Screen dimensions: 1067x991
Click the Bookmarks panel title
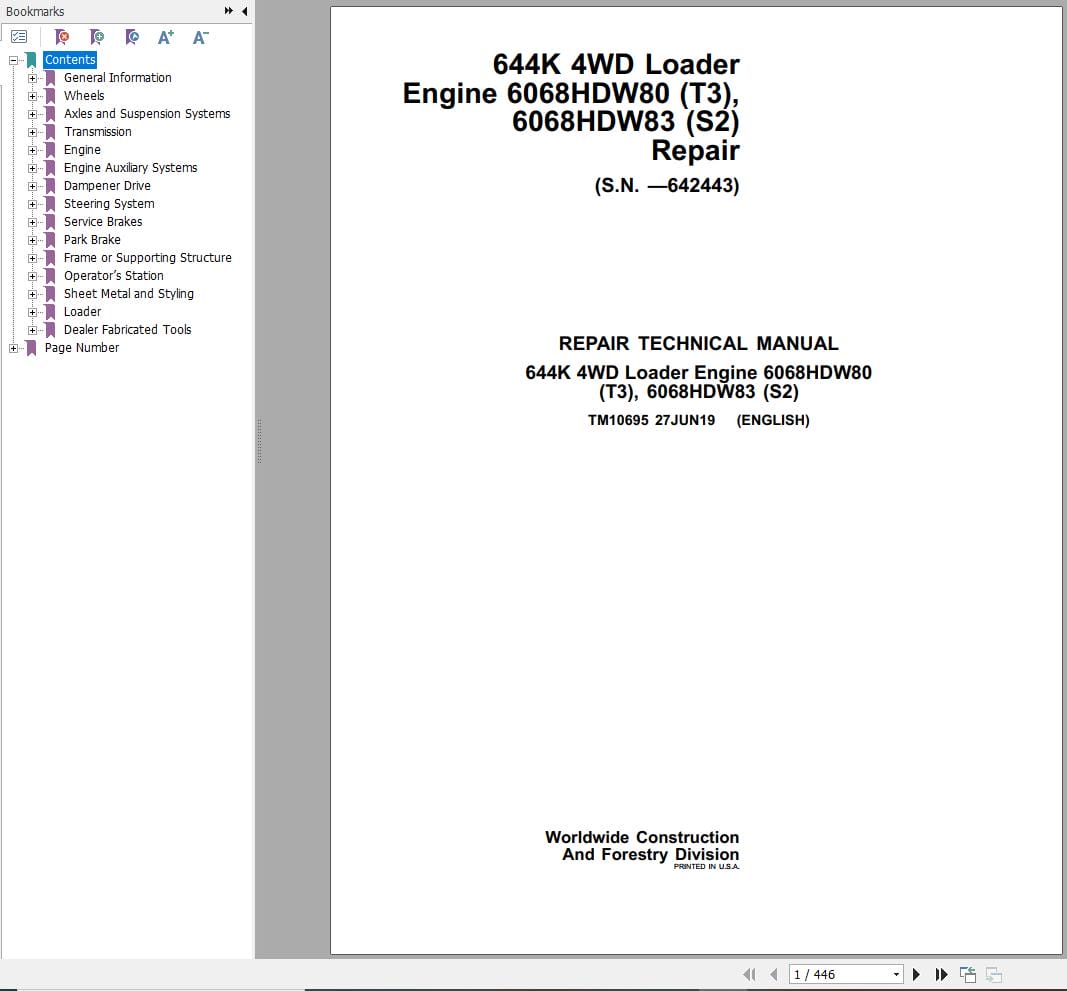point(35,12)
